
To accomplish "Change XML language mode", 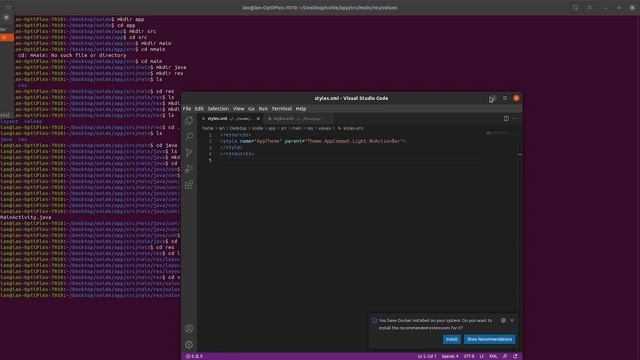I will pos(493,356).
